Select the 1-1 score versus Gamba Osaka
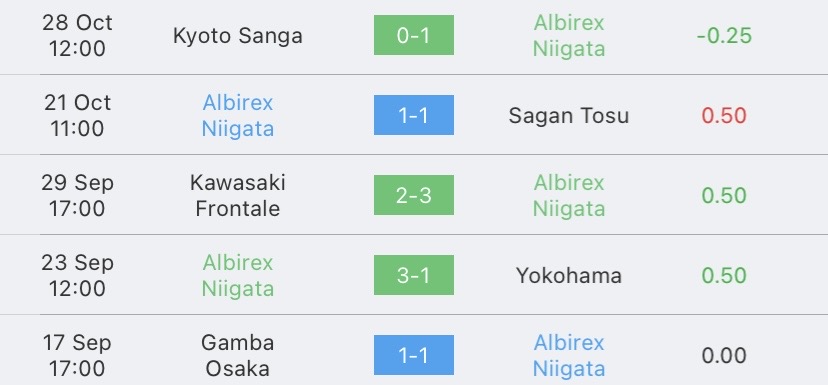Viewport: 828px width, 385px height. (413, 355)
